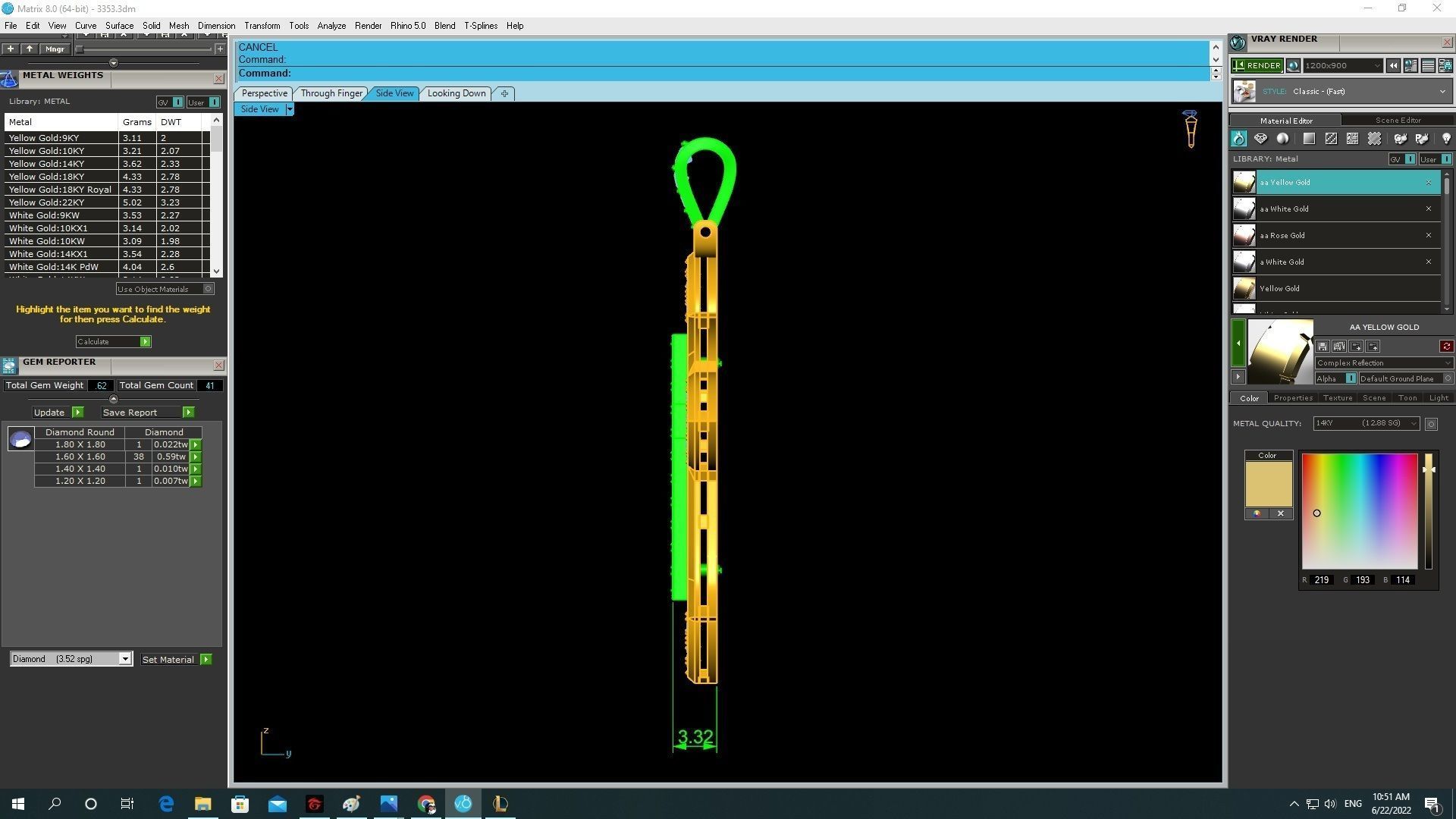The height and width of the screenshot is (819, 1456).
Task: Click the gold color swatch
Action: tap(1268, 484)
